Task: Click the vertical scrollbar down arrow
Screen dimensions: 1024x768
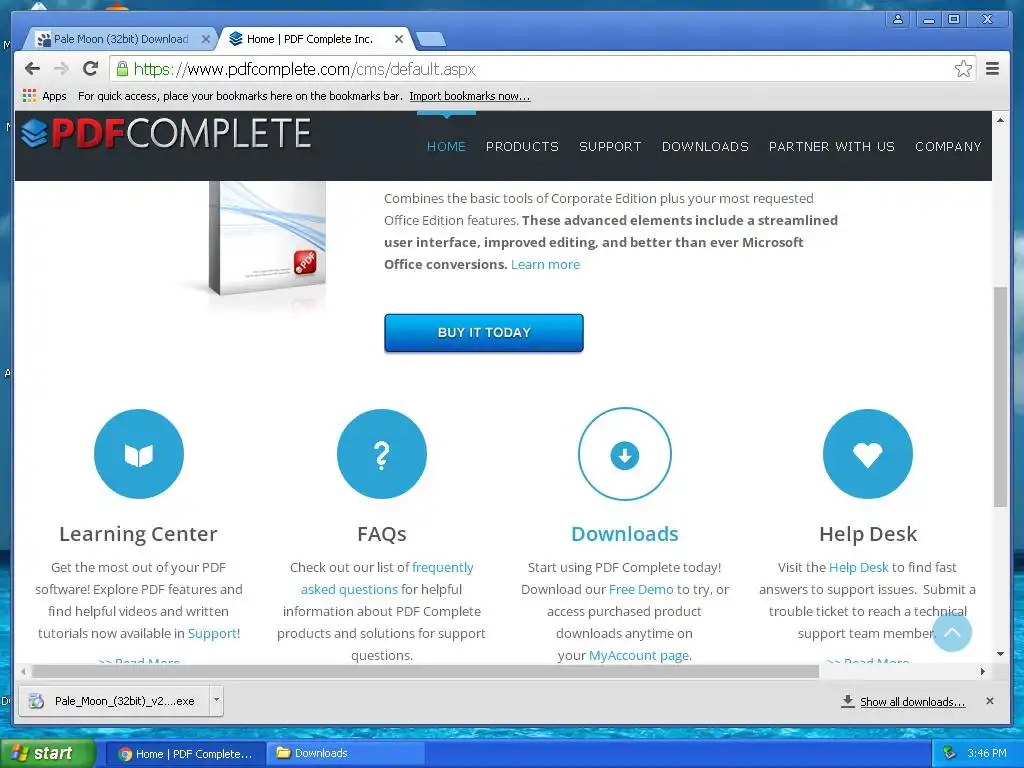Action: [x=1000, y=654]
